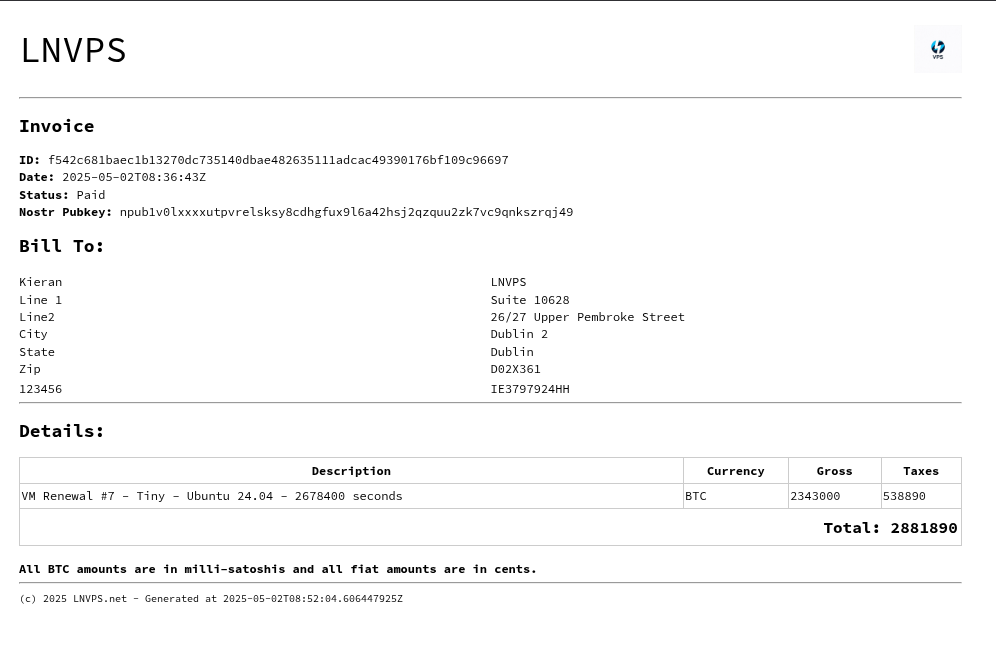Image resolution: width=996 pixels, height=655 pixels.
Task: Click the Description column header
Action: click(x=351, y=471)
